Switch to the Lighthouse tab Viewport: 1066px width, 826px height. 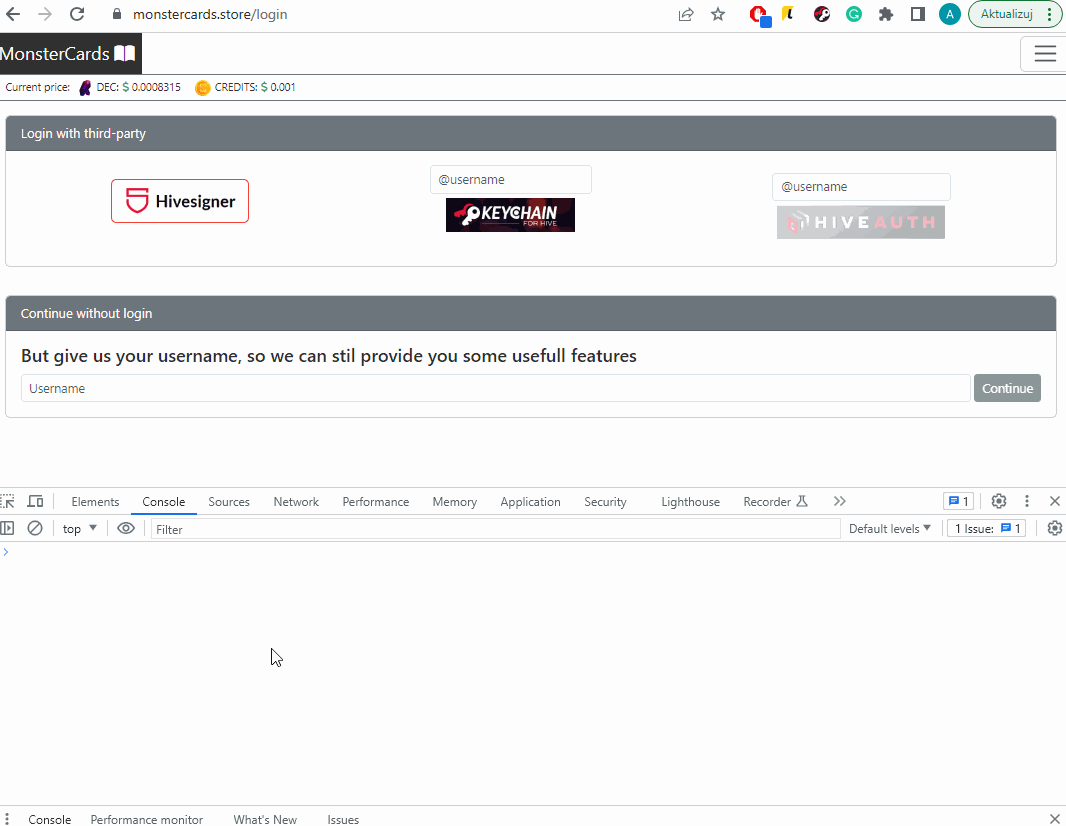coord(690,502)
